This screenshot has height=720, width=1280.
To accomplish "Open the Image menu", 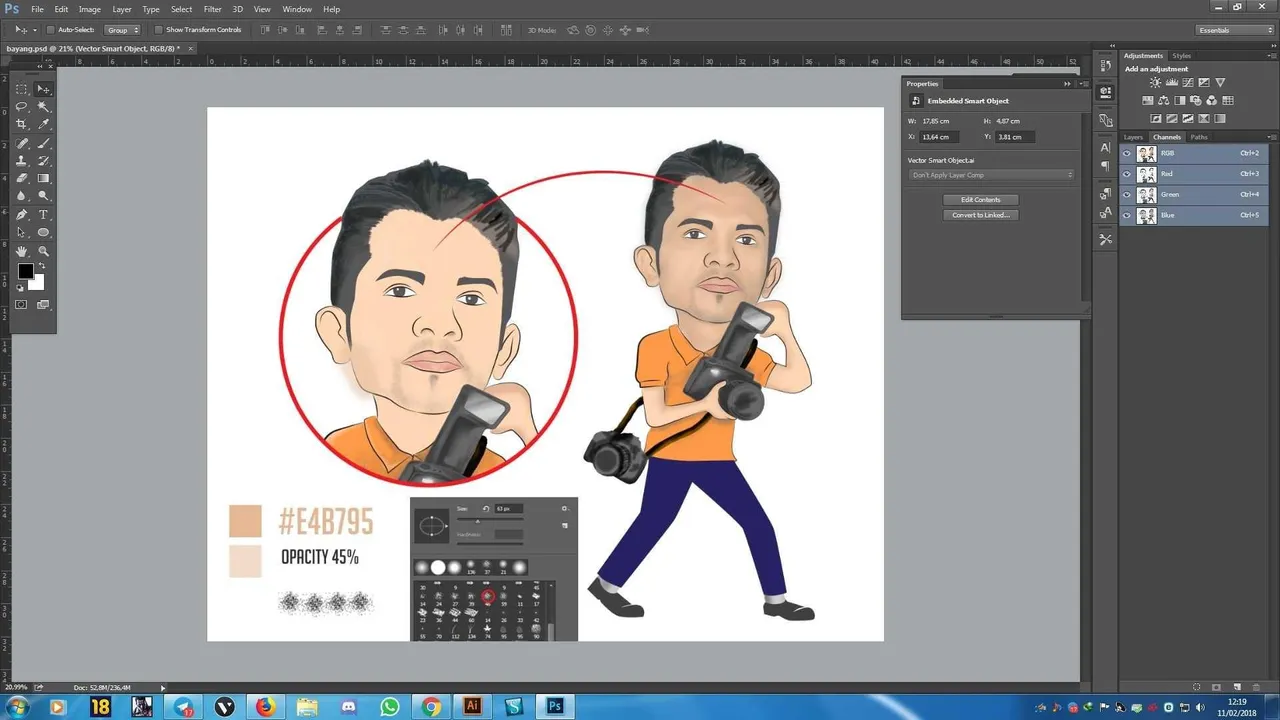I will point(90,9).
